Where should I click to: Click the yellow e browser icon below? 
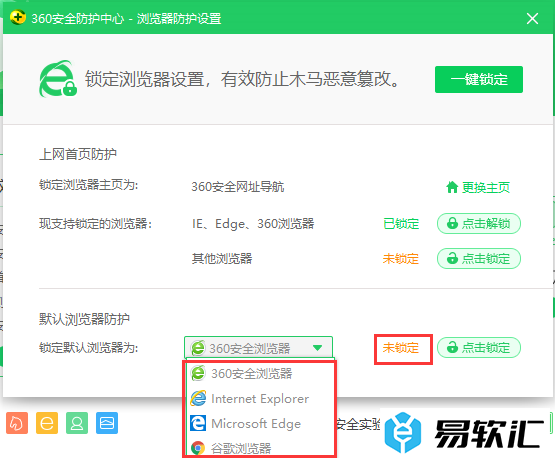[47, 423]
